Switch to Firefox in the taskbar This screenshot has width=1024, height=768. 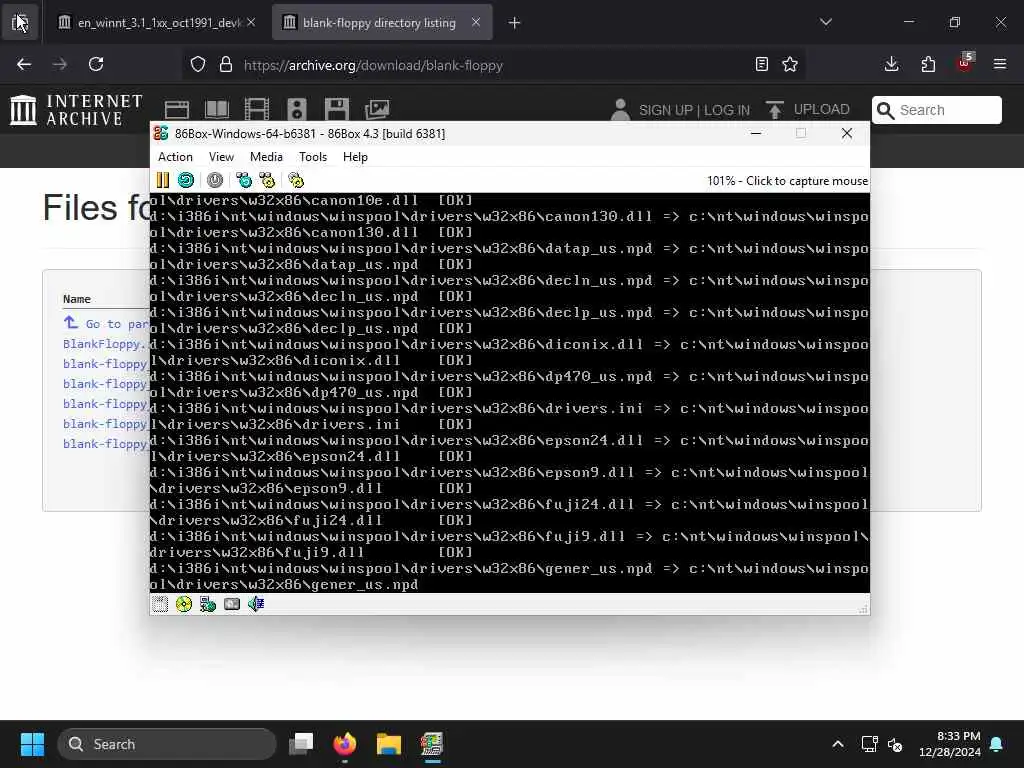tap(345, 744)
